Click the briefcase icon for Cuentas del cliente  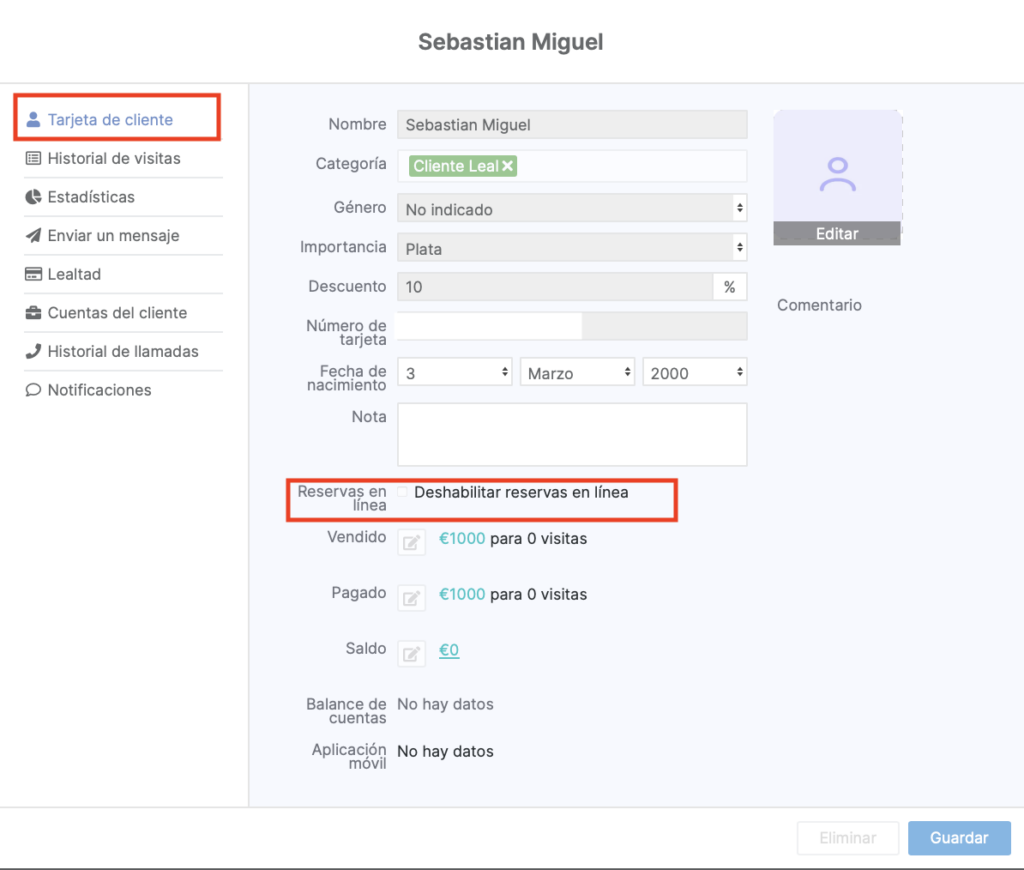pos(33,313)
